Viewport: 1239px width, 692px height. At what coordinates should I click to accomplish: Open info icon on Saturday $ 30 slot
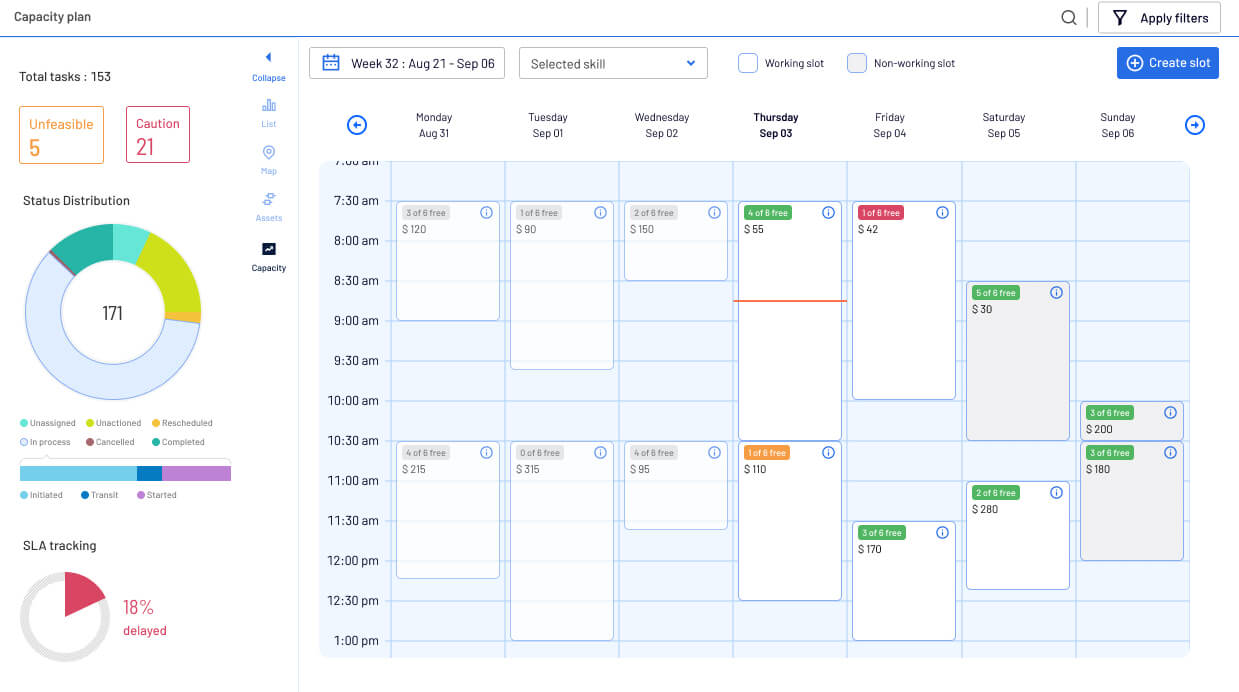point(1056,293)
